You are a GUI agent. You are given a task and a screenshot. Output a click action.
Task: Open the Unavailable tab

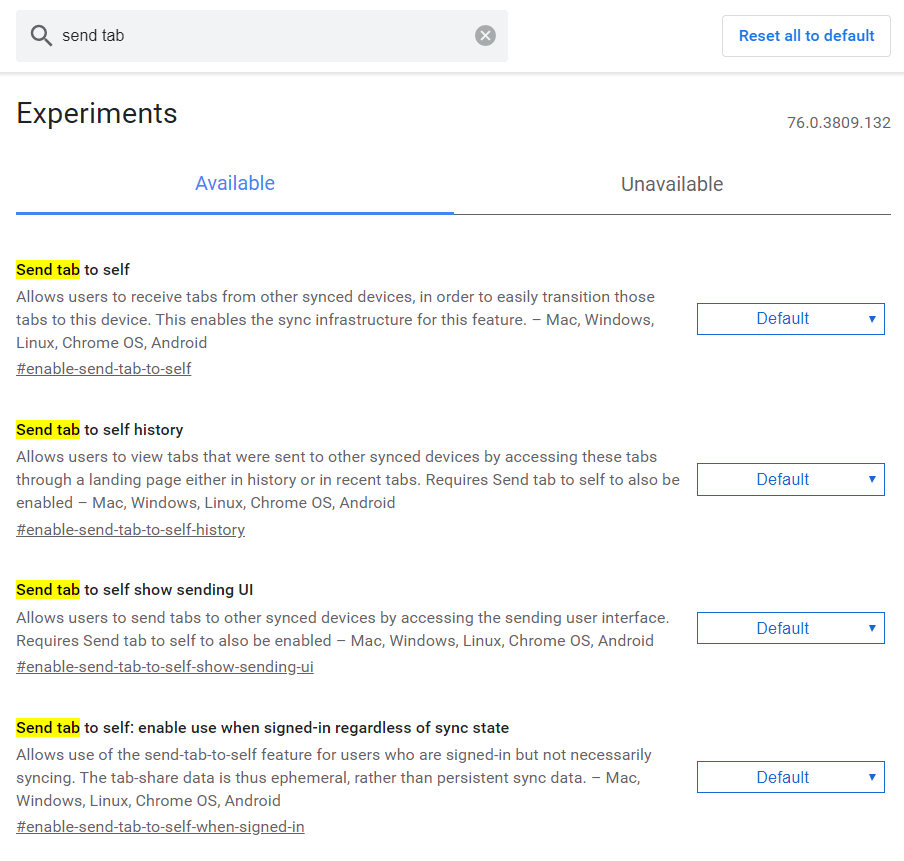(x=672, y=184)
